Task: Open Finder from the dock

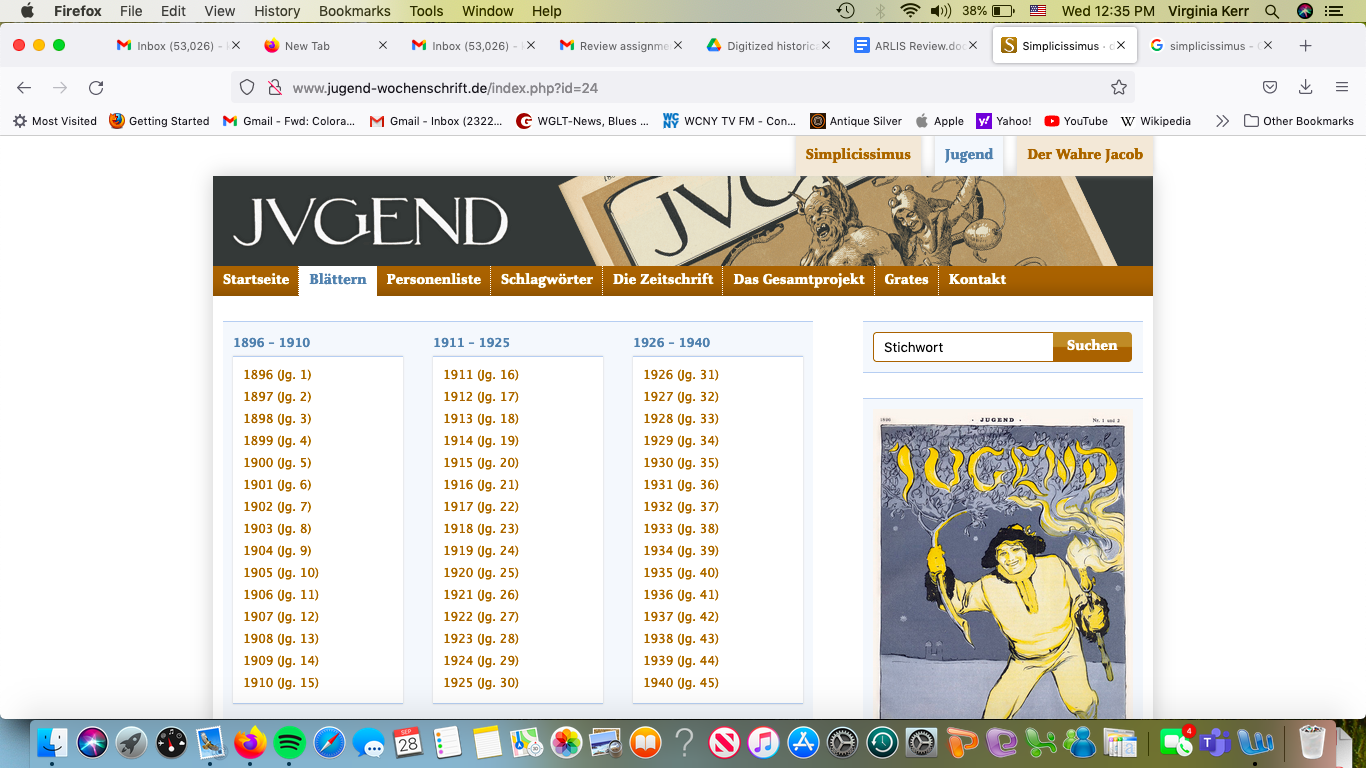Action: click(52, 742)
